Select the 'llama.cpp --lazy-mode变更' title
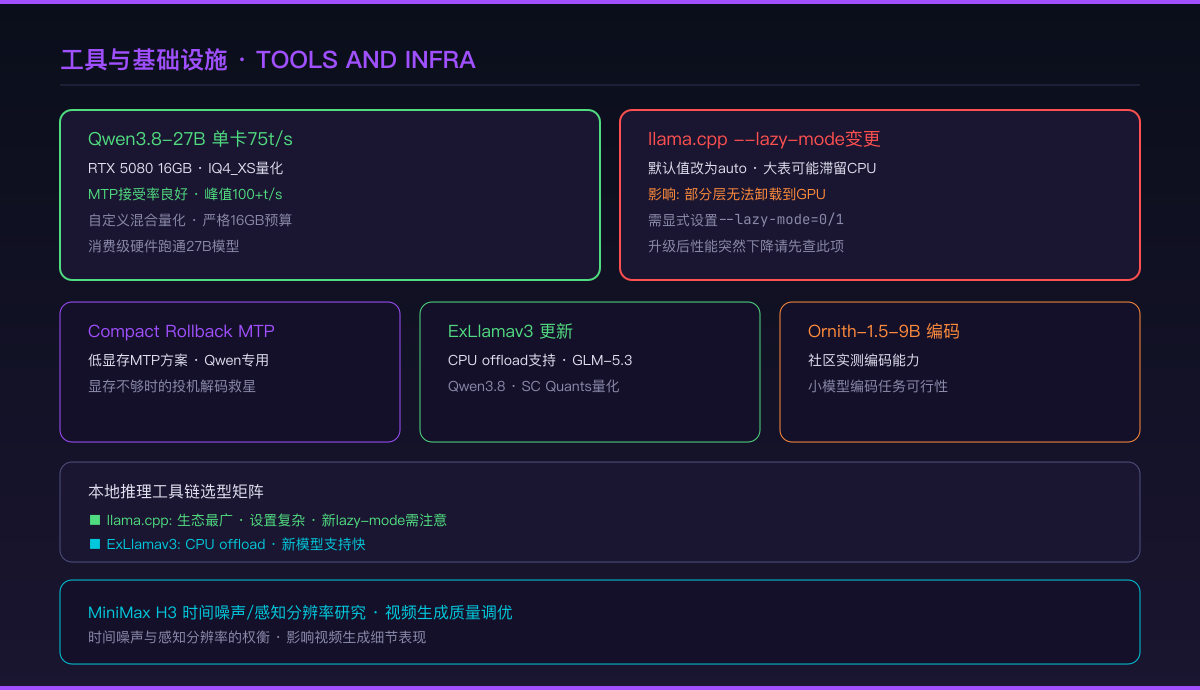Image resolution: width=1200 pixels, height=690 pixels. [x=764, y=139]
